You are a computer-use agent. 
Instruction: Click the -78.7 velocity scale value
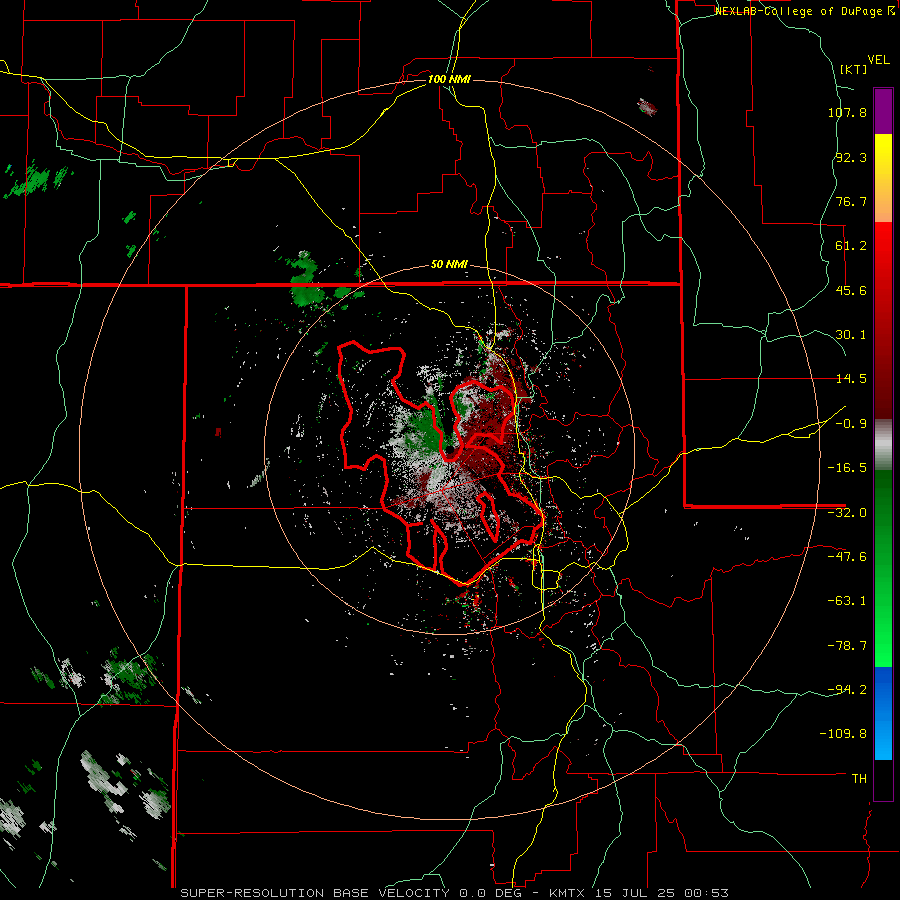point(847,646)
